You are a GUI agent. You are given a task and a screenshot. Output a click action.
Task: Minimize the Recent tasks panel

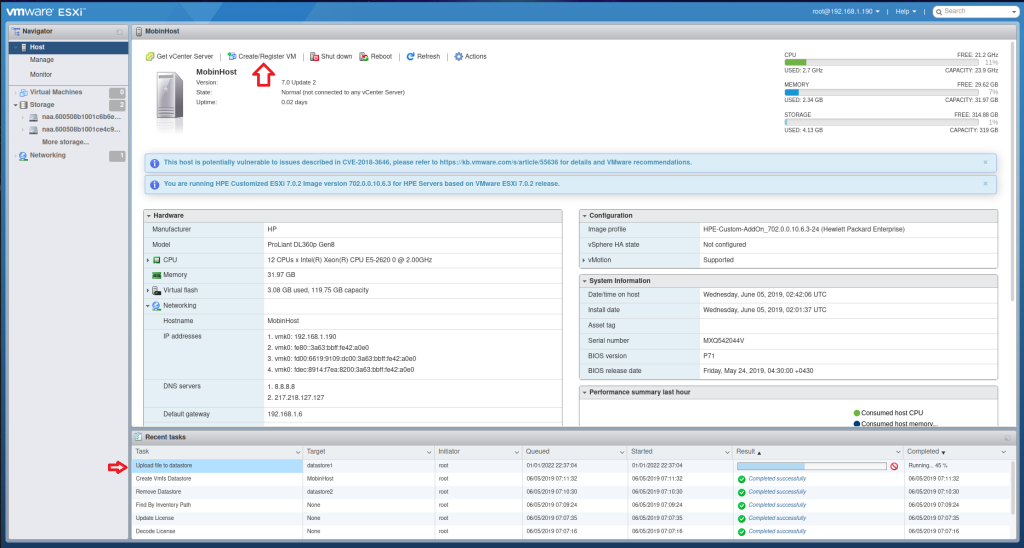tap(1007, 438)
